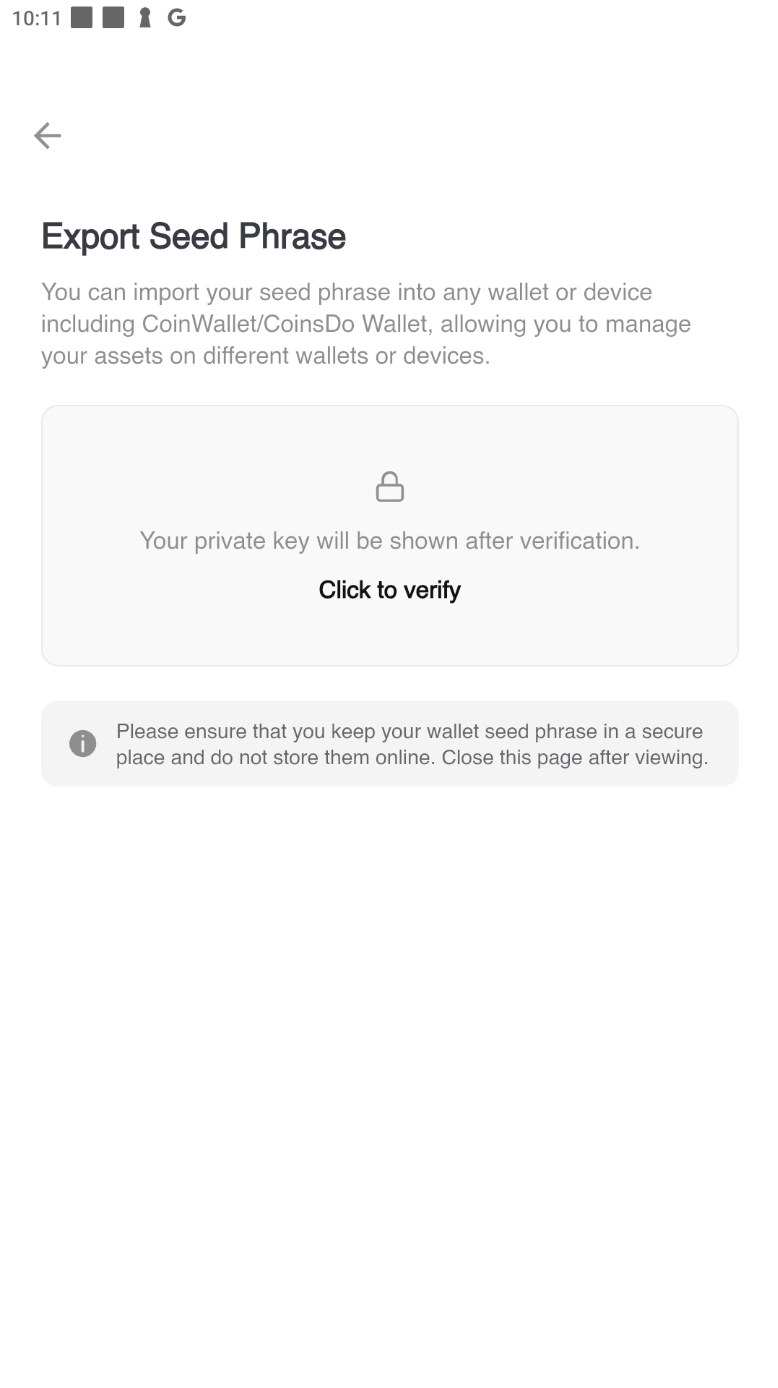778x1388 pixels.
Task: Select the Export Seed Phrase heading
Action: pyautogui.click(x=193, y=237)
